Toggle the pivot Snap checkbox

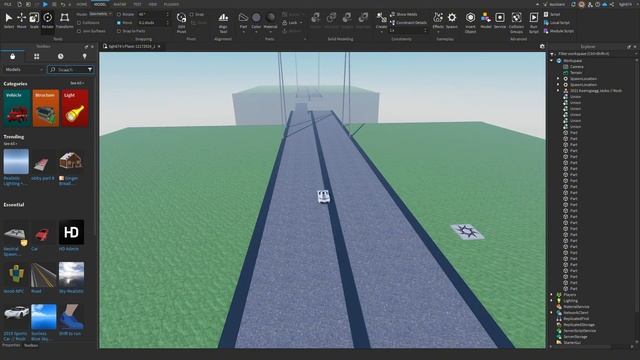tap(192, 14)
